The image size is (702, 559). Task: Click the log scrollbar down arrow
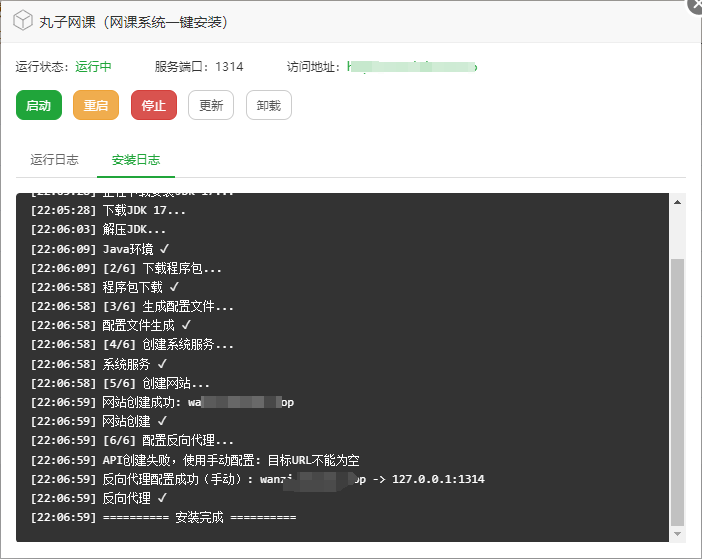(677, 533)
